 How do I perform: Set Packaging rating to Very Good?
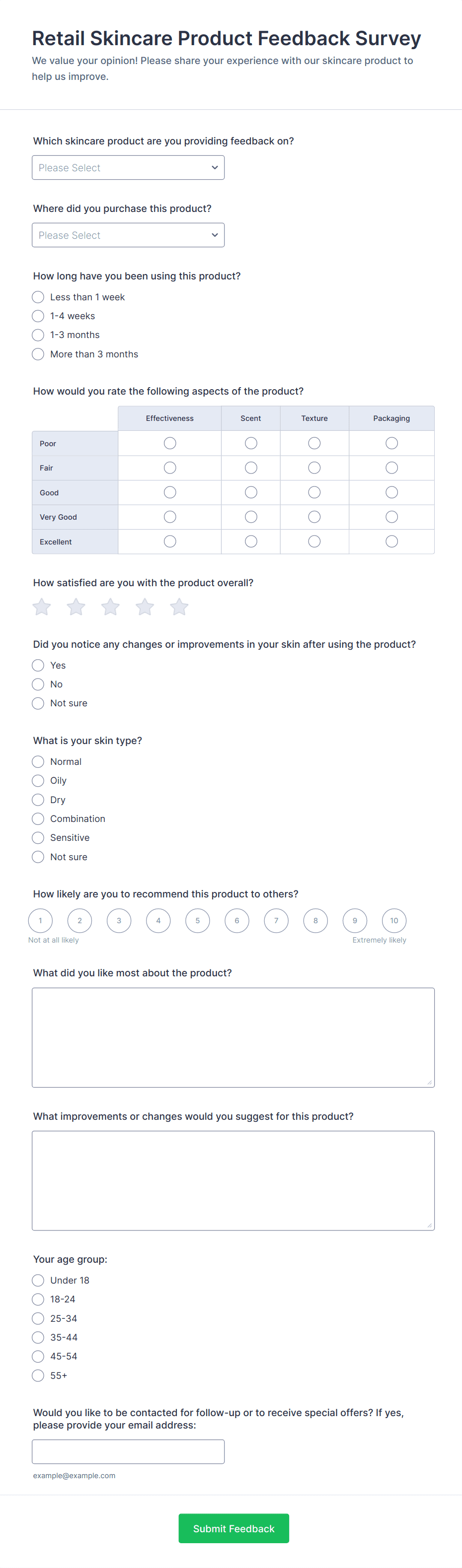(x=391, y=517)
